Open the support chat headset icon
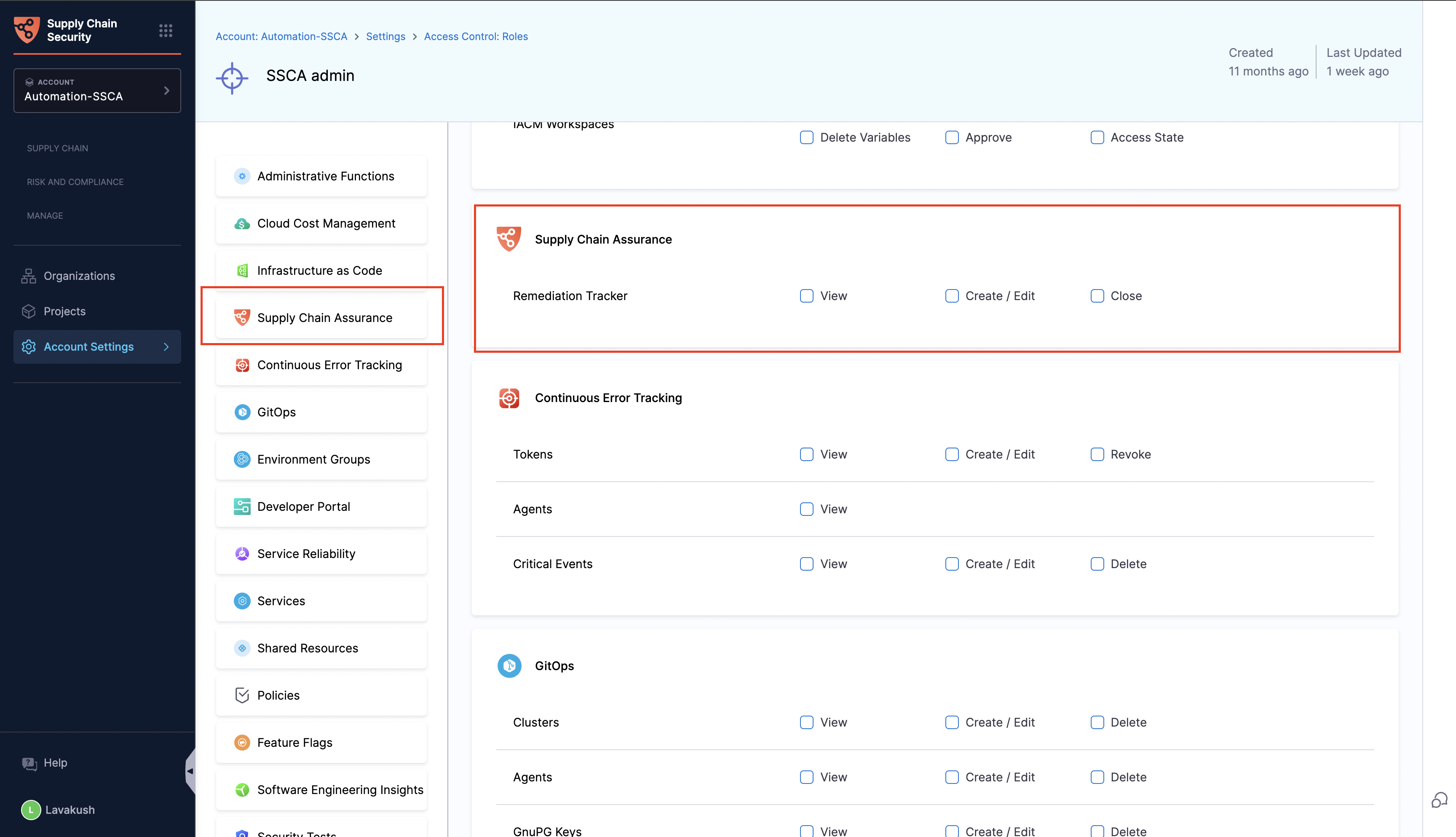Viewport: 1456px width, 837px height. [1439, 800]
